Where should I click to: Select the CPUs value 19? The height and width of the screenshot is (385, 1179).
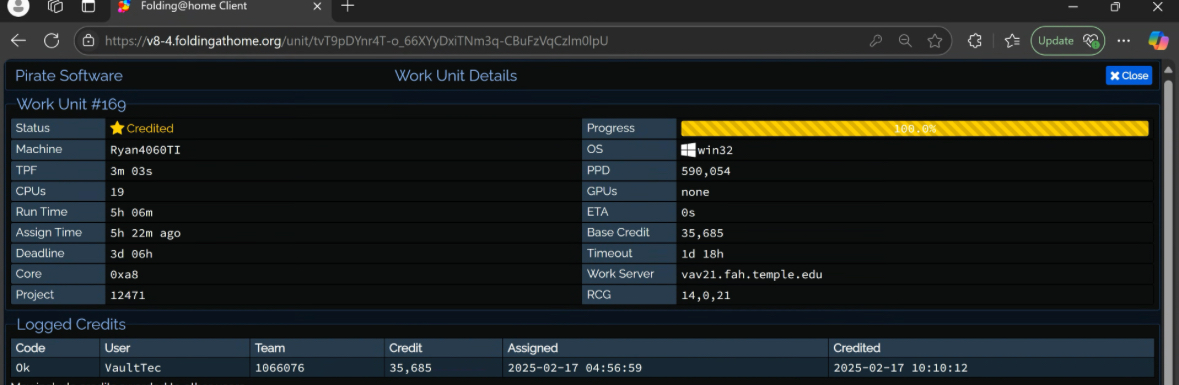[117, 192]
